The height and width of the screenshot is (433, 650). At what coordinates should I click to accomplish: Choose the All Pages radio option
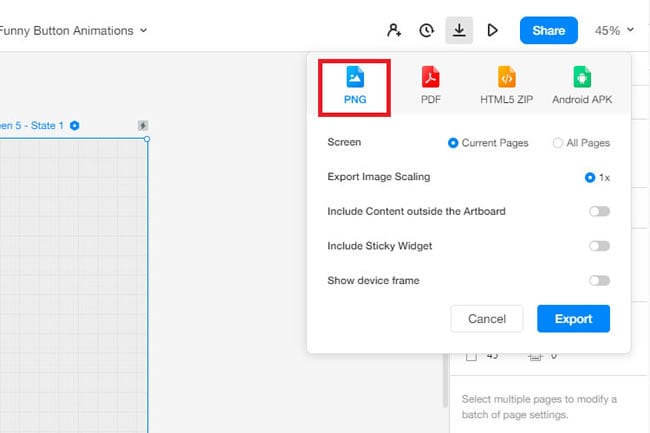coord(581,143)
